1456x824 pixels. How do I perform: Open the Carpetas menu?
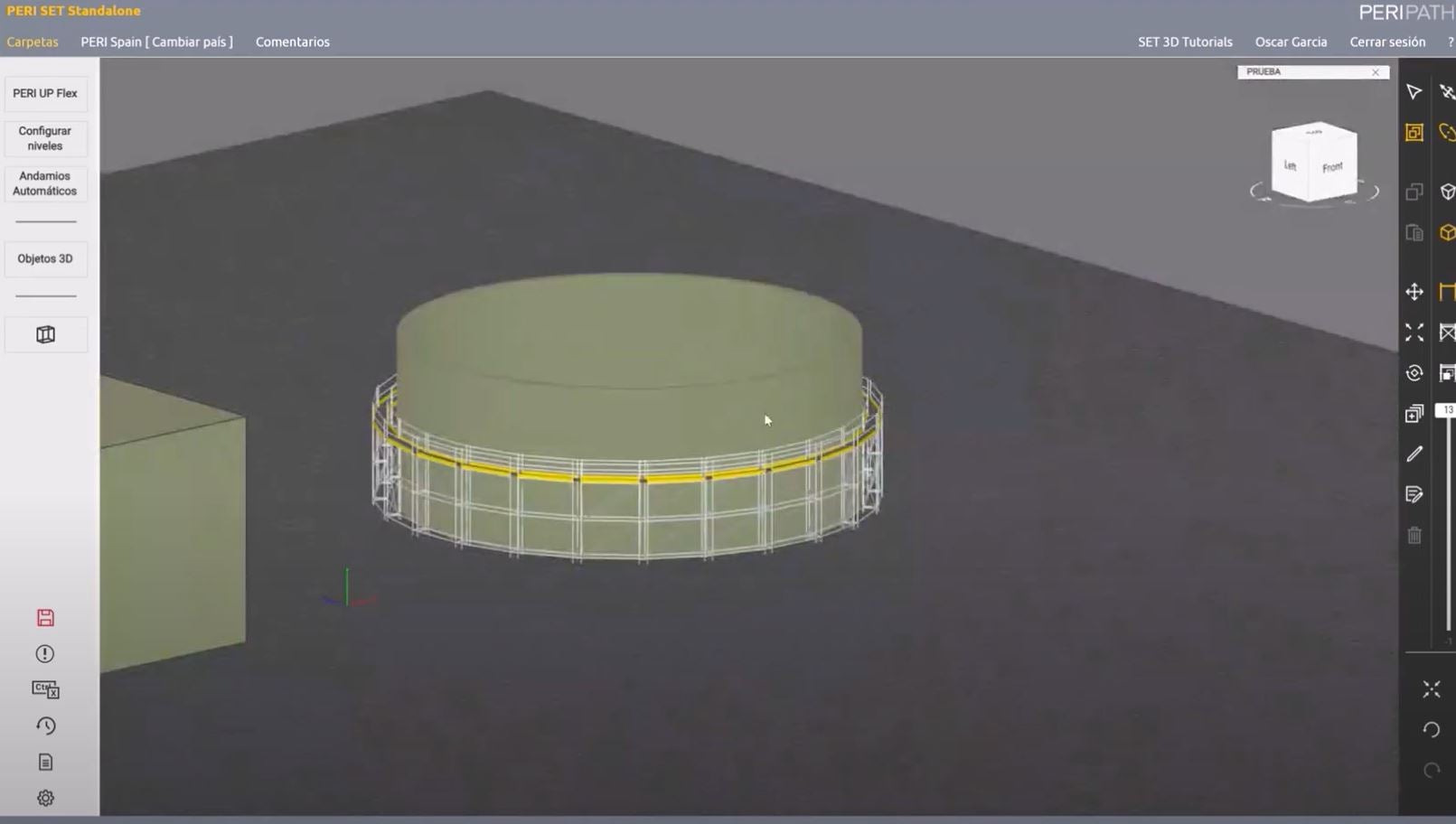click(33, 42)
